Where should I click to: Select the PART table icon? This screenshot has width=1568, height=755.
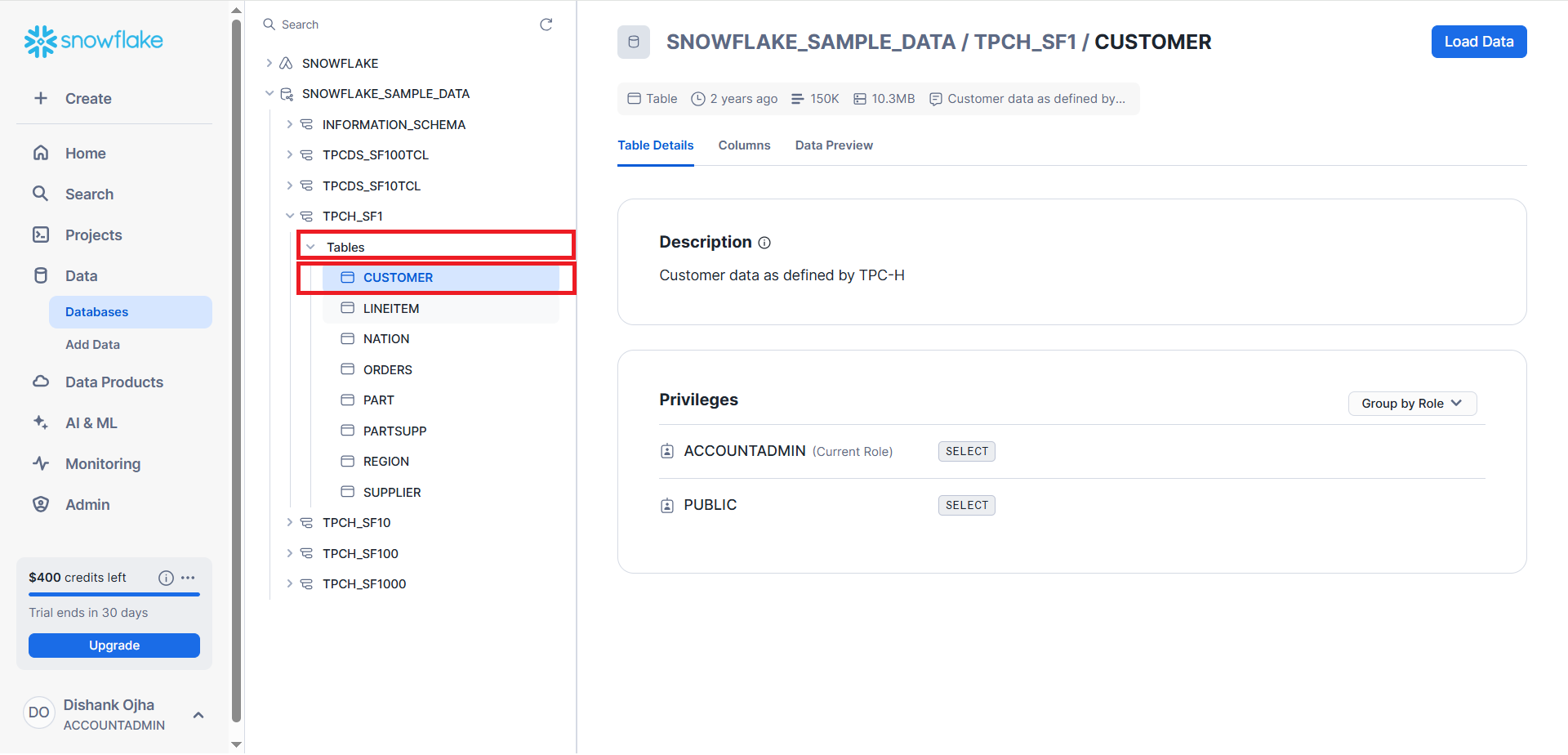[x=347, y=400]
